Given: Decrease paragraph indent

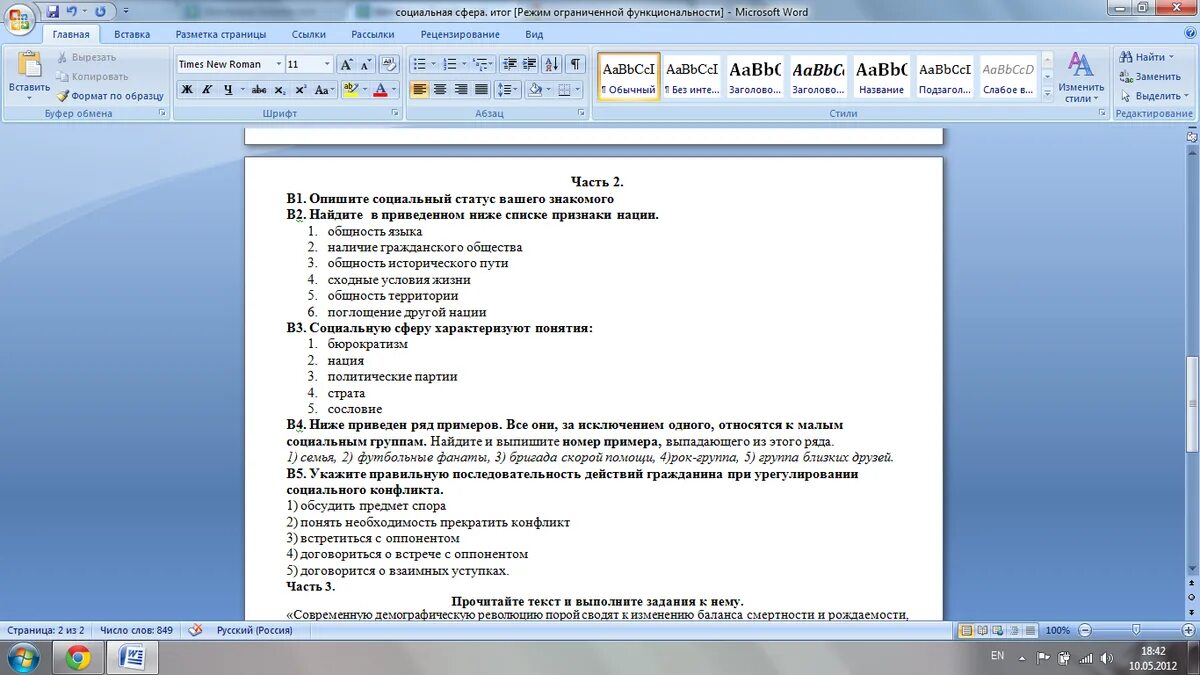Looking at the screenshot, I should tap(510, 64).
